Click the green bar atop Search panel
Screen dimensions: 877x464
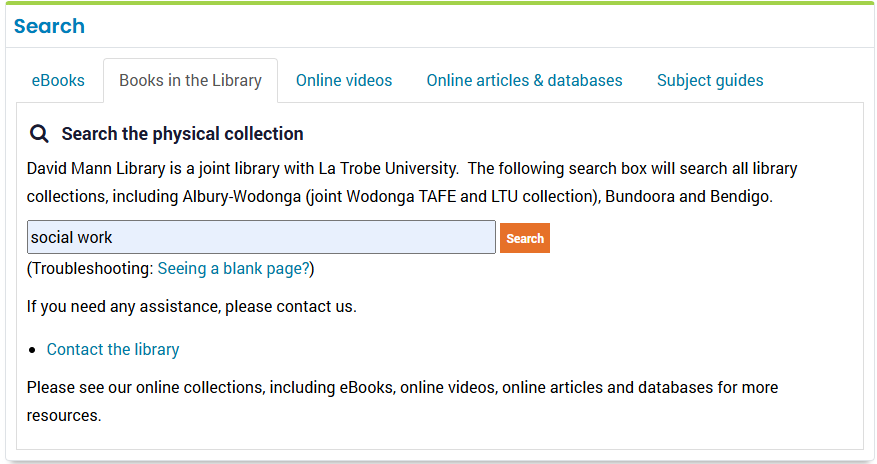point(439,3)
